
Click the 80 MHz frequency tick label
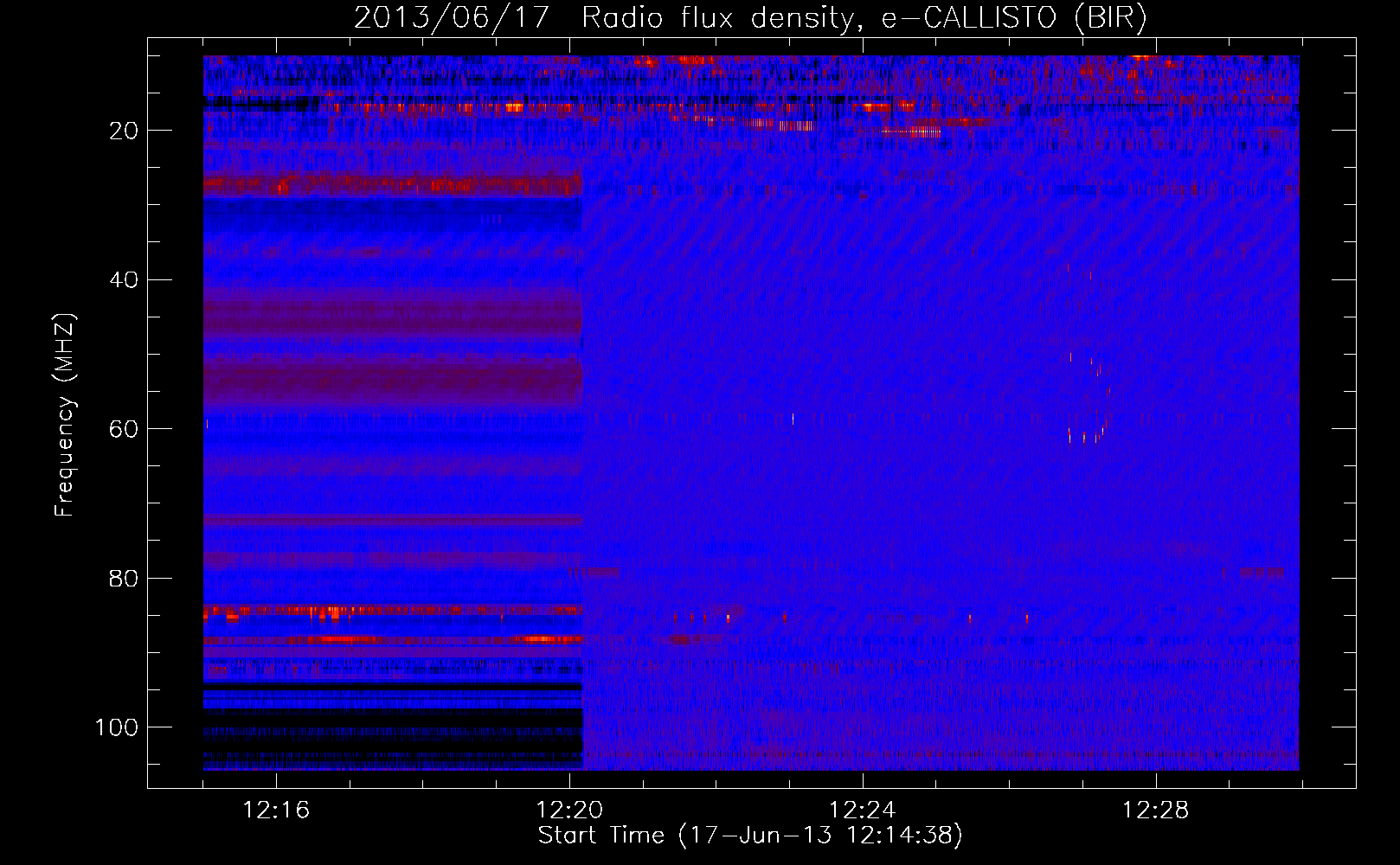pyautogui.click(x=123, y=579)
